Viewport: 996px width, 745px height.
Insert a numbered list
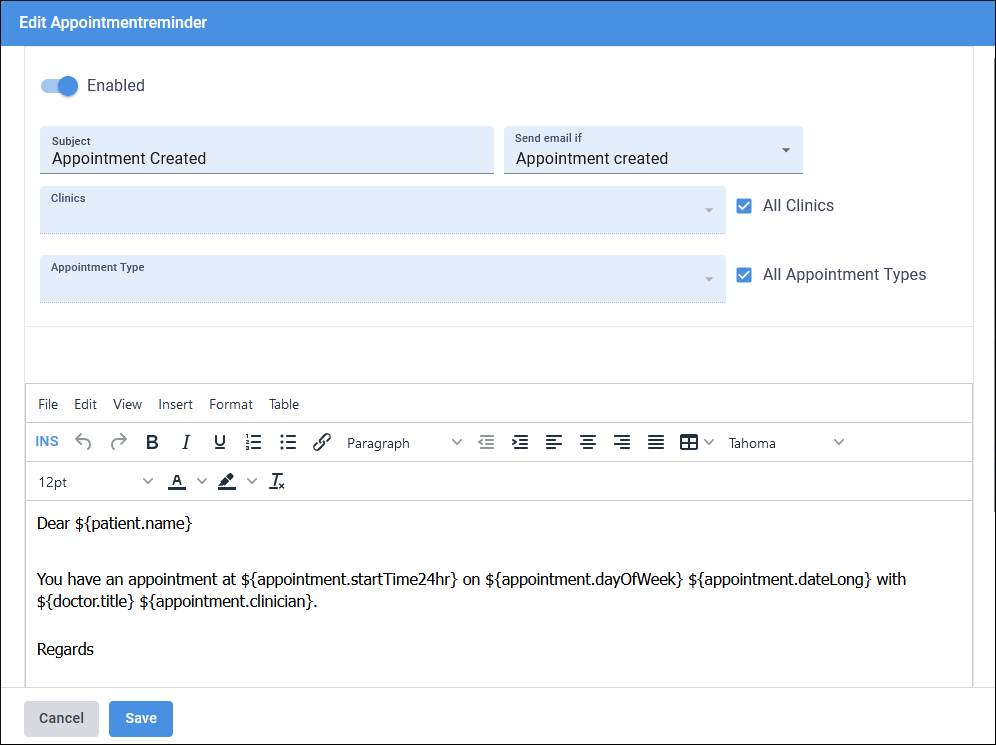pyautogui.click(x=253, y=442)
